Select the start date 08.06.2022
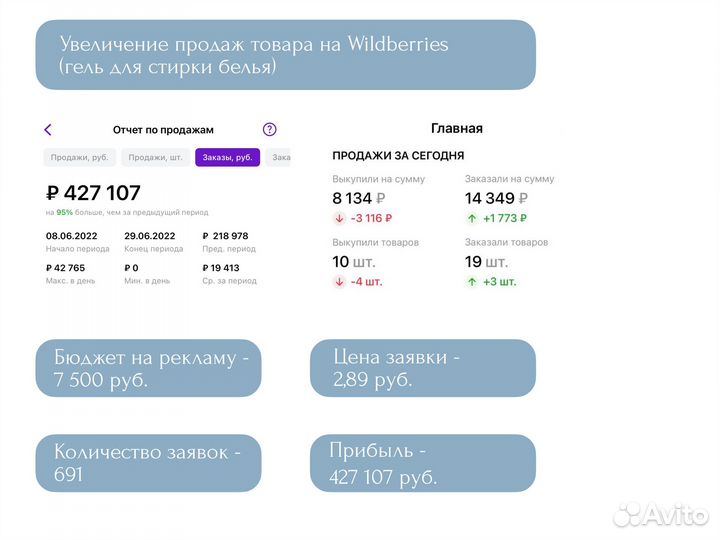 pyautogui.click(x=72, y=236)
